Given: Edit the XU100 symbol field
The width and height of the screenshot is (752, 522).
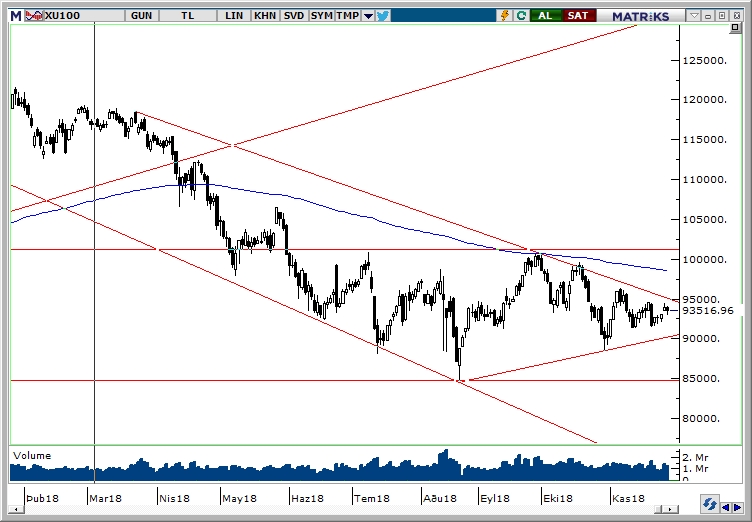Looking at the screenshot, I should click(x=84, y=16).
